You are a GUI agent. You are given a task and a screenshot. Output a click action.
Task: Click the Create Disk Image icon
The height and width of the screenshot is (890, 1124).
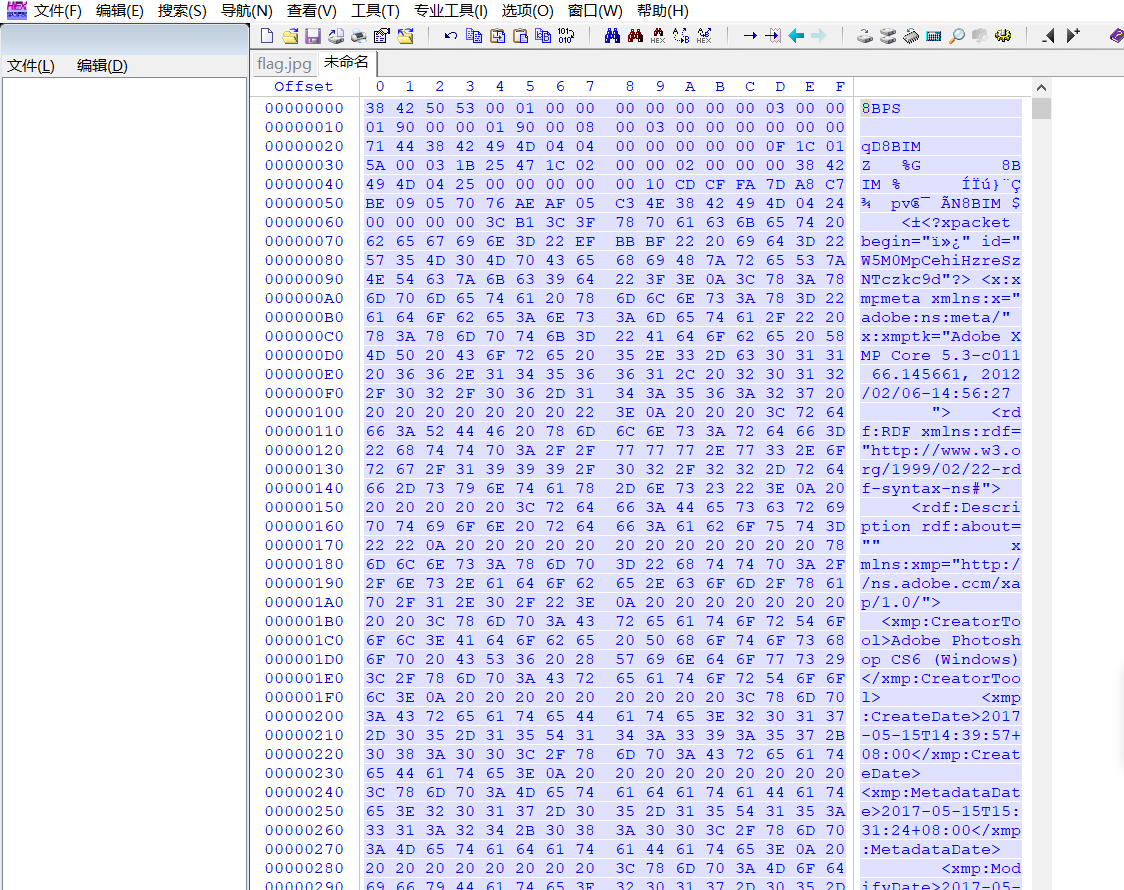click(335, 36)
